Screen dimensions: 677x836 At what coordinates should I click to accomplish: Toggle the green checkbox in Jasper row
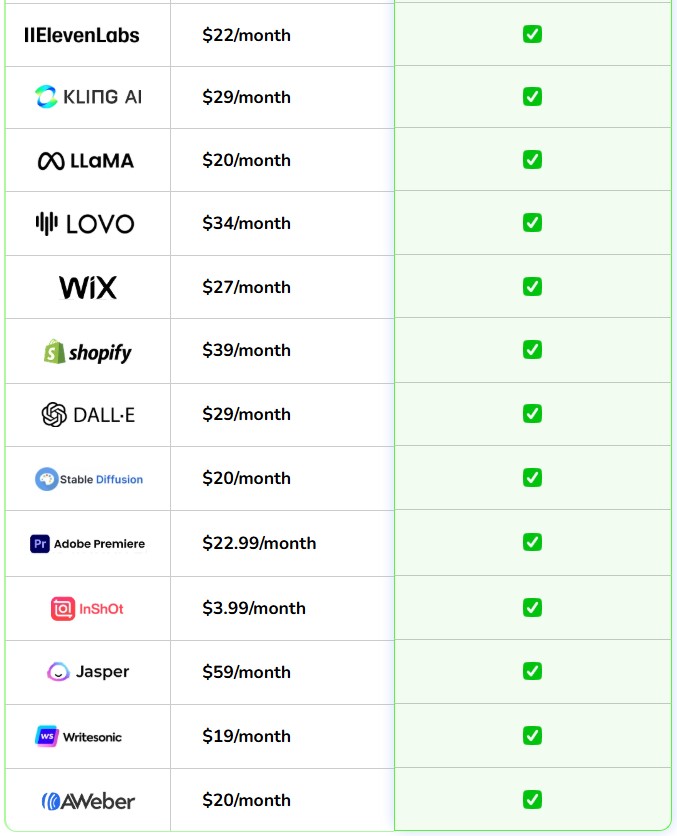coord(532,670)
